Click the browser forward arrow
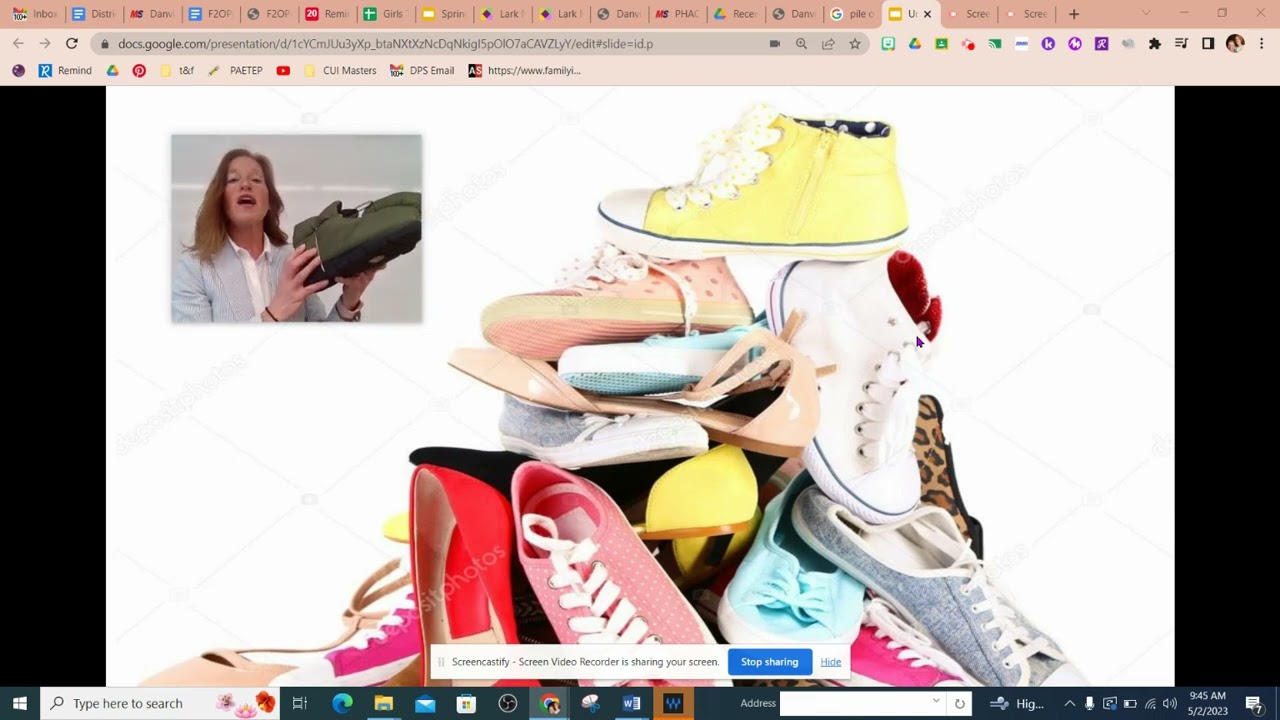This screenshot has width=1280, height=720. click(x=45, y=44)
